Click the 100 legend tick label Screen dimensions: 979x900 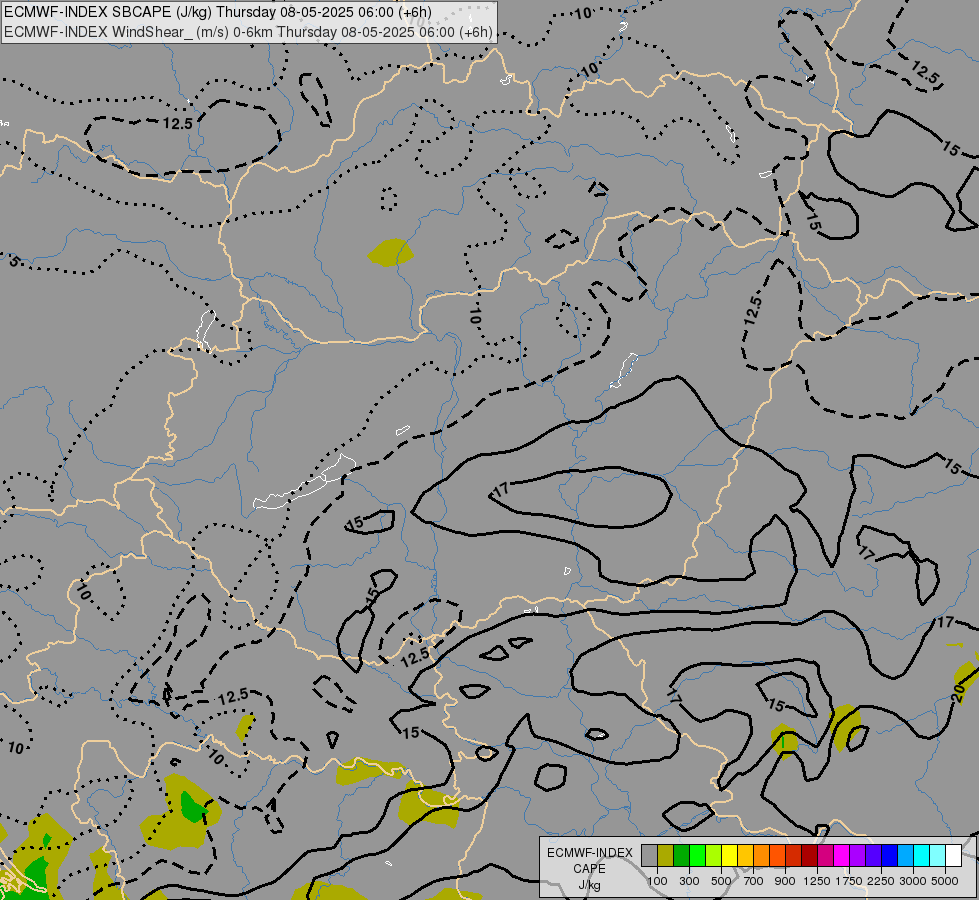[657, 881]
